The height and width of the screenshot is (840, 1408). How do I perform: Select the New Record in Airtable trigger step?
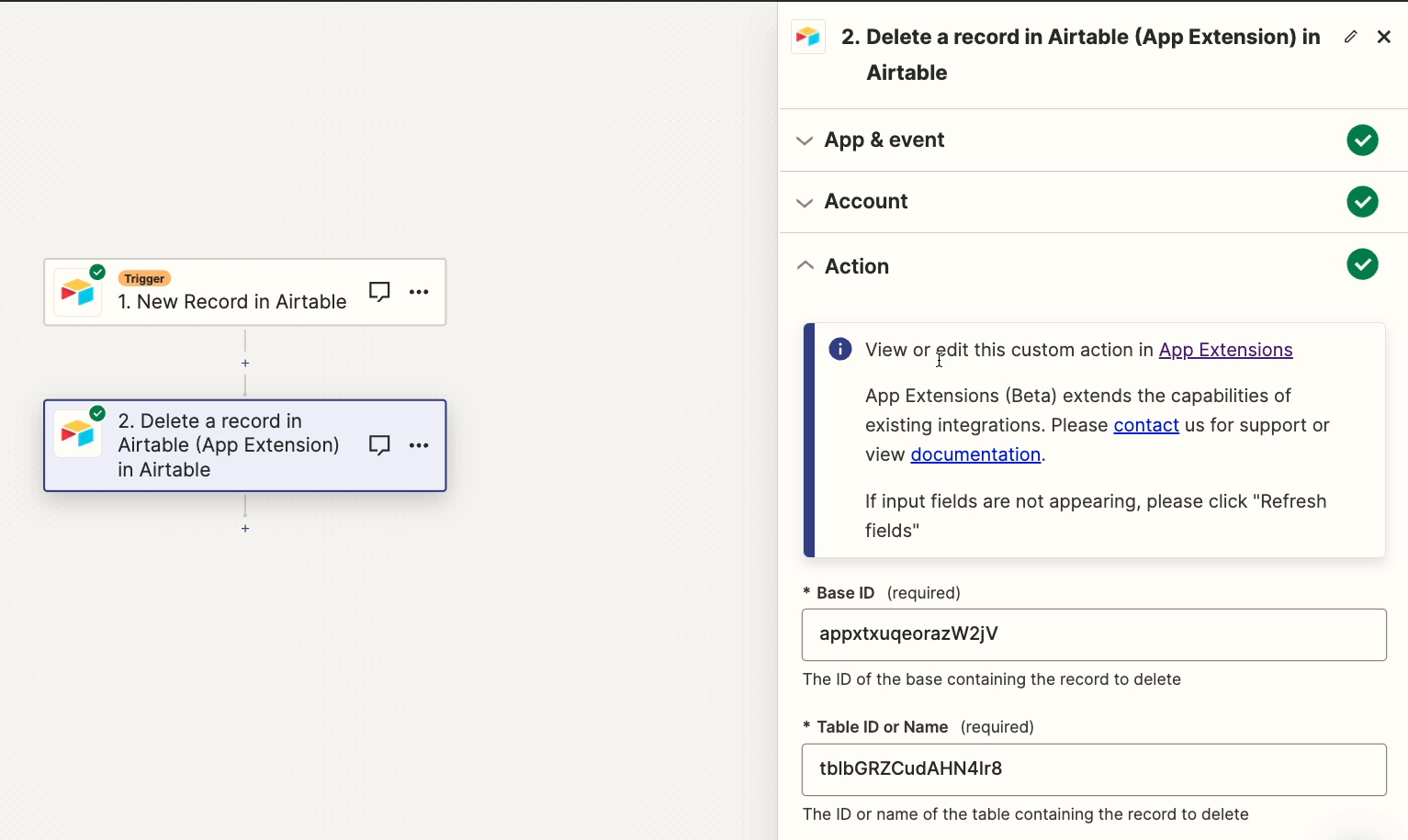click(245, 292)
